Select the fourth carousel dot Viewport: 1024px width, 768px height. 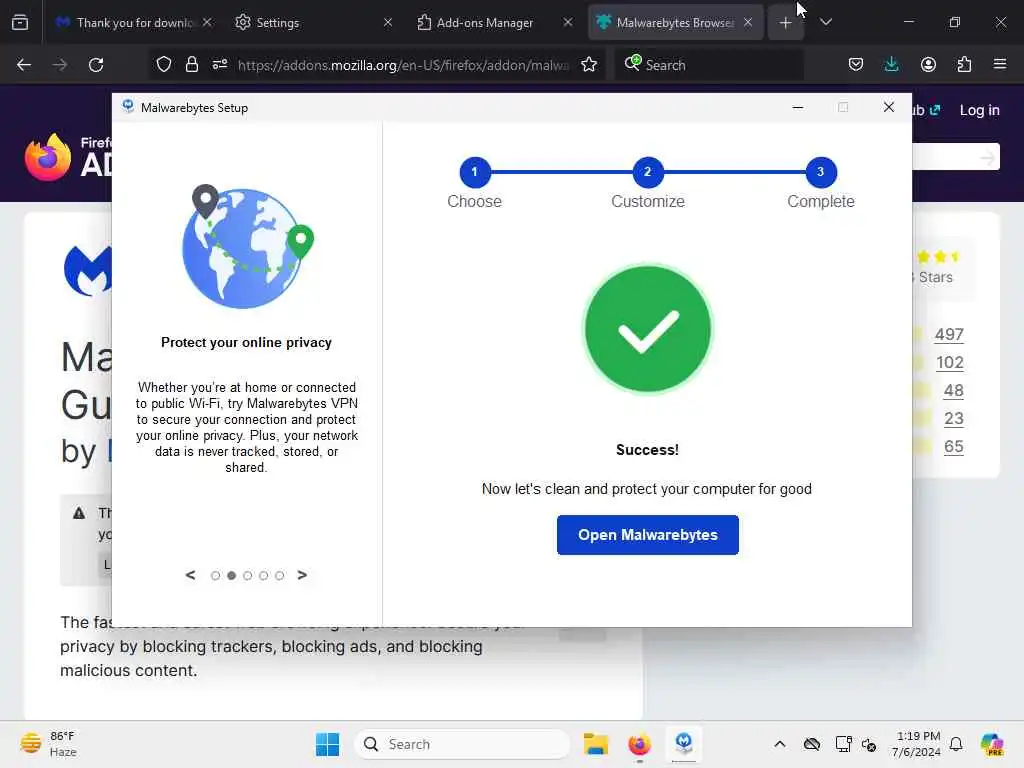[263, 575]
